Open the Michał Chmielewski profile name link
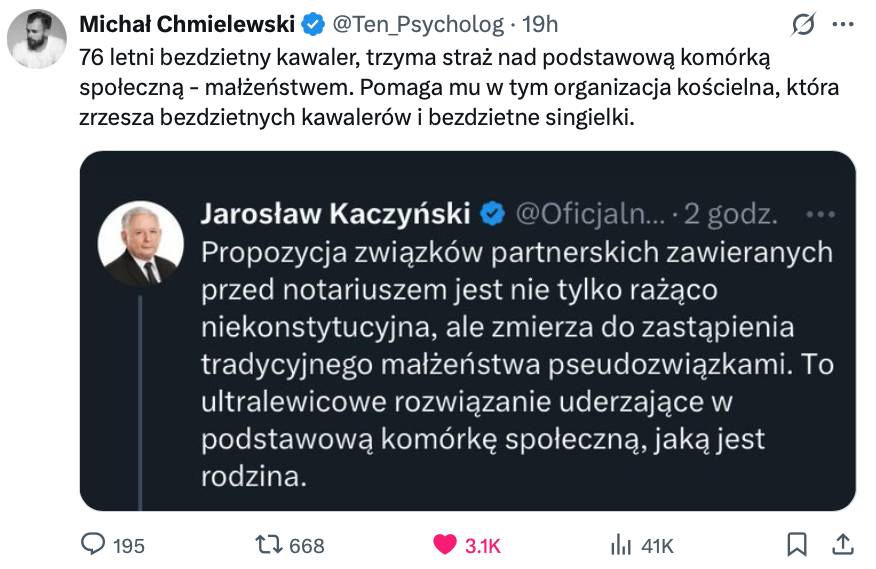Viewport: 876px width, 569px height. tap(188, 24)
